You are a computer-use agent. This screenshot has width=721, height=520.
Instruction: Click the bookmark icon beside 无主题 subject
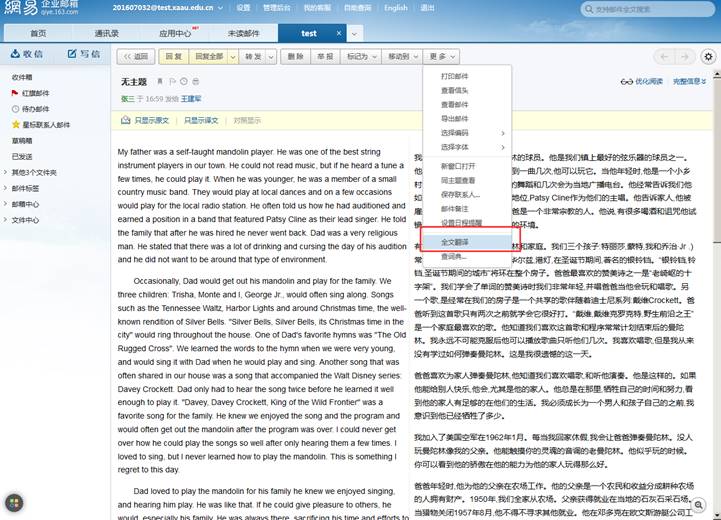point(160,81)
